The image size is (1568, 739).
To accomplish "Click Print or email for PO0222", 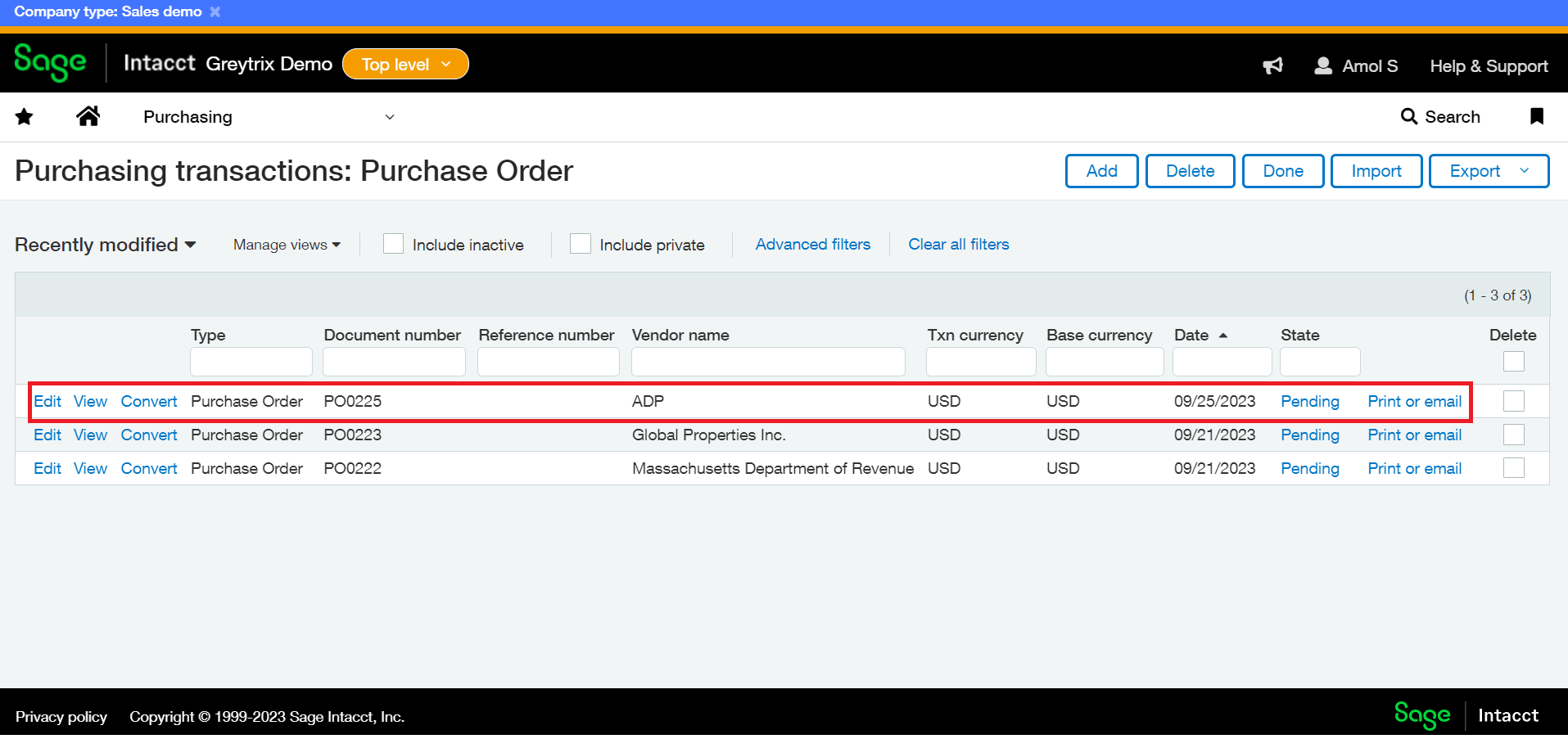I will (x=1414, y=468).
